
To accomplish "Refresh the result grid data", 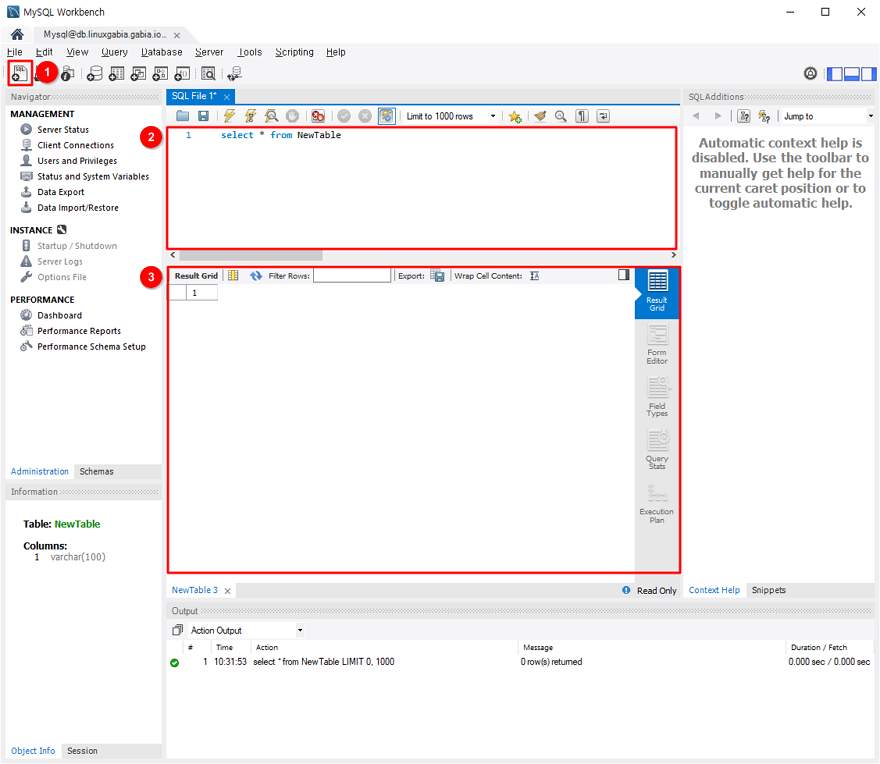I will click(256, 276).
